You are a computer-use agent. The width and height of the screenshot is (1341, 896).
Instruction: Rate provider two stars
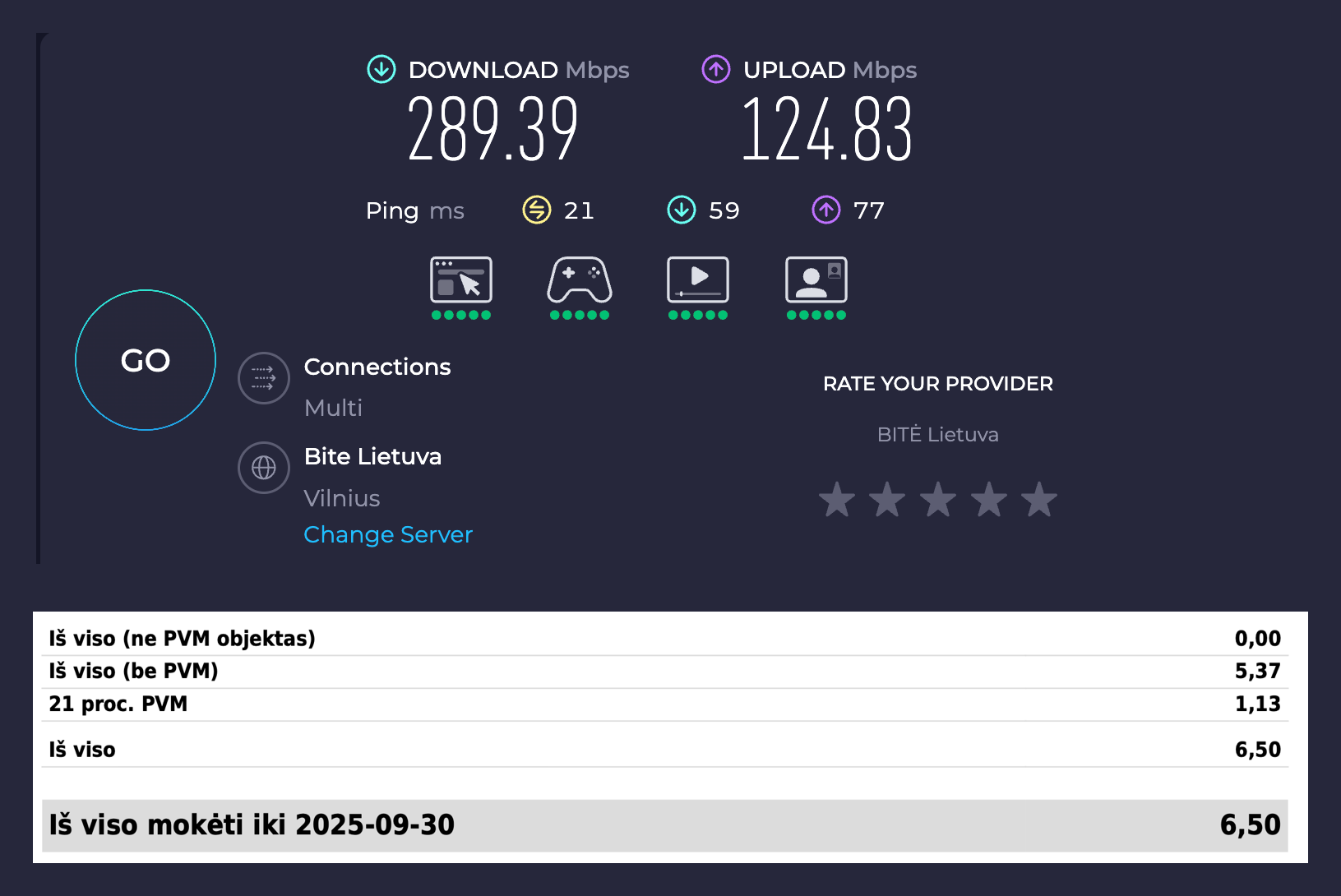(x=888, y=500)
